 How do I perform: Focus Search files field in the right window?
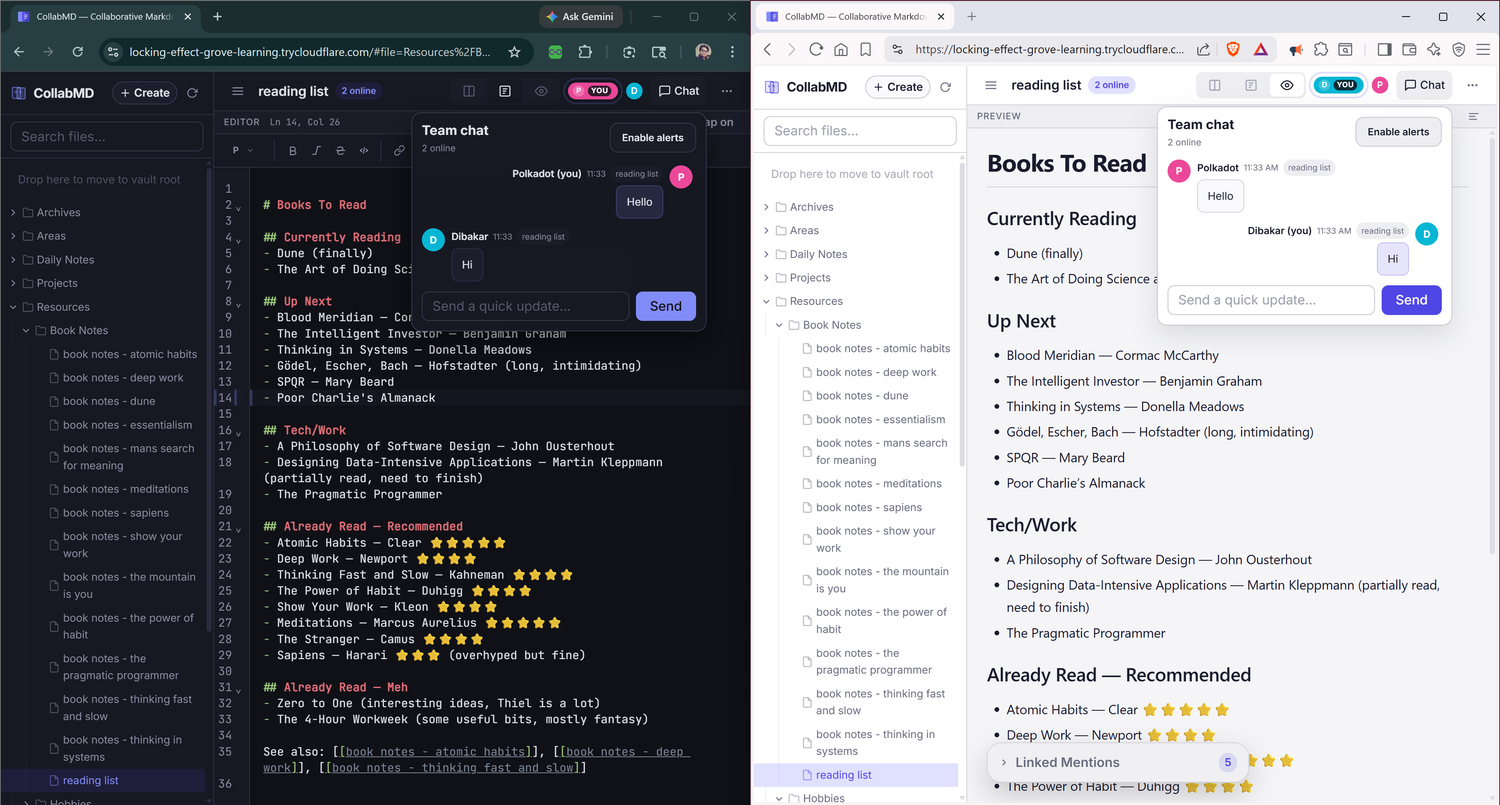(860, 131)
